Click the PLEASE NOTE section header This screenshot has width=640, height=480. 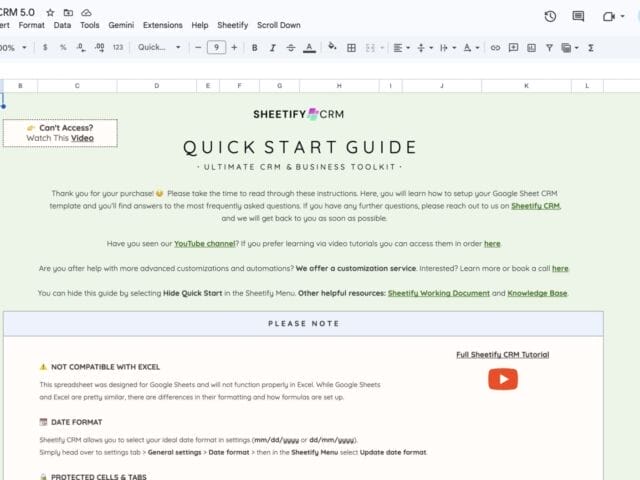tap(304, 324)
